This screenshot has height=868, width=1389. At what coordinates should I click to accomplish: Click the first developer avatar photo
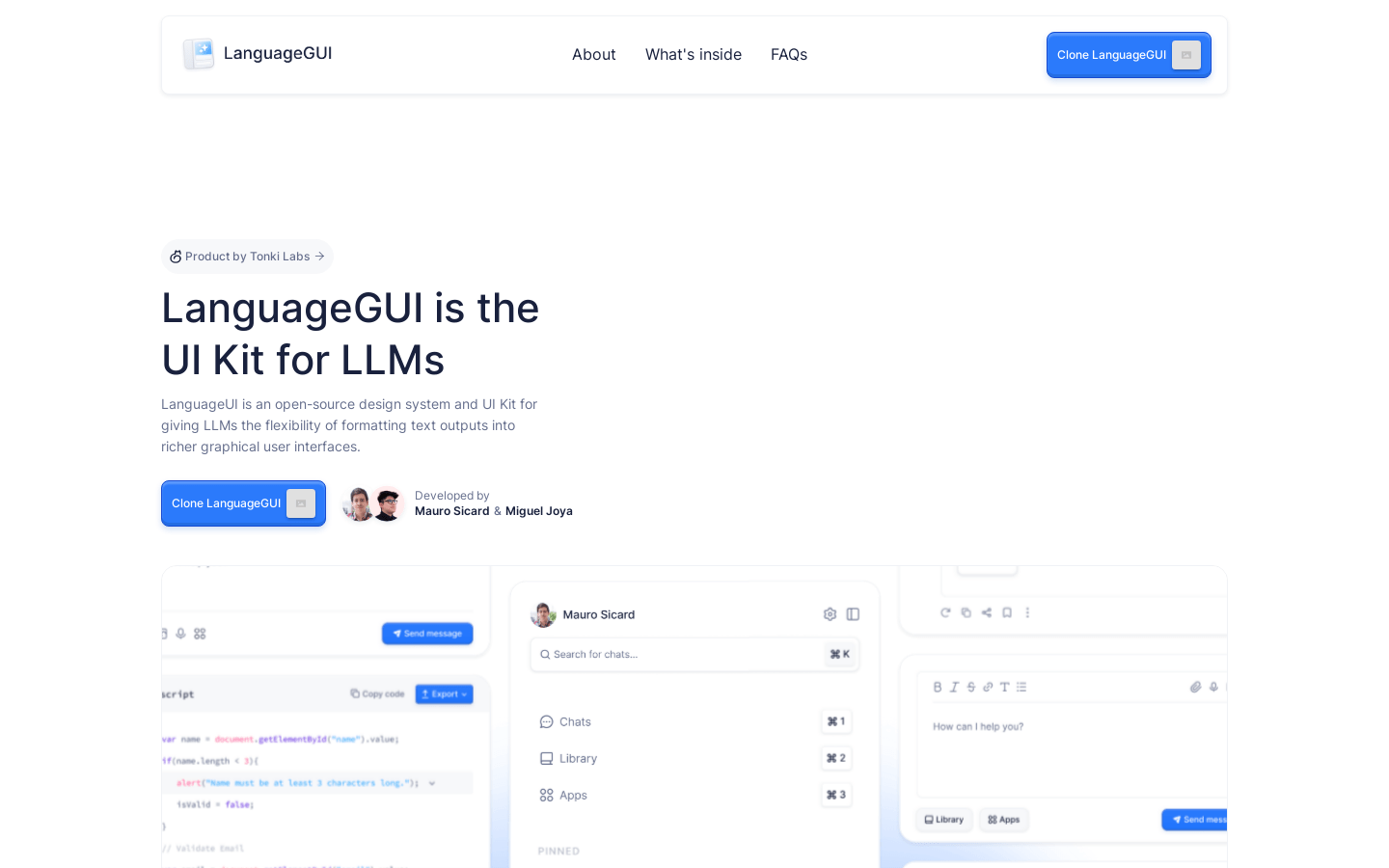coord(359,503)
